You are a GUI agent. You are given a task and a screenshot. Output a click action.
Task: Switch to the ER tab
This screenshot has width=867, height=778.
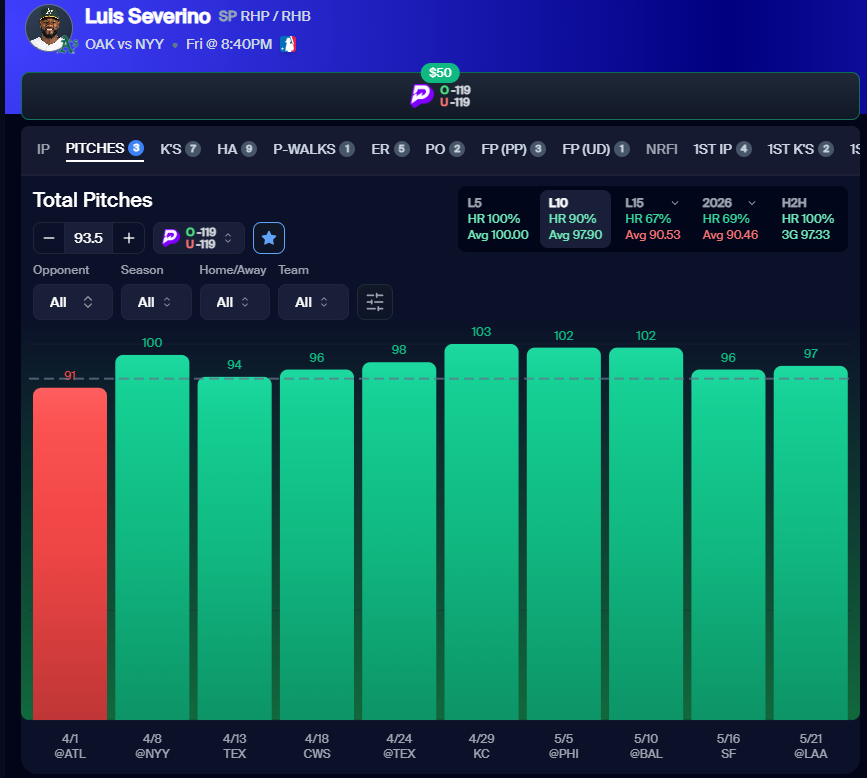pyautogui.click(x=390, y=149)
